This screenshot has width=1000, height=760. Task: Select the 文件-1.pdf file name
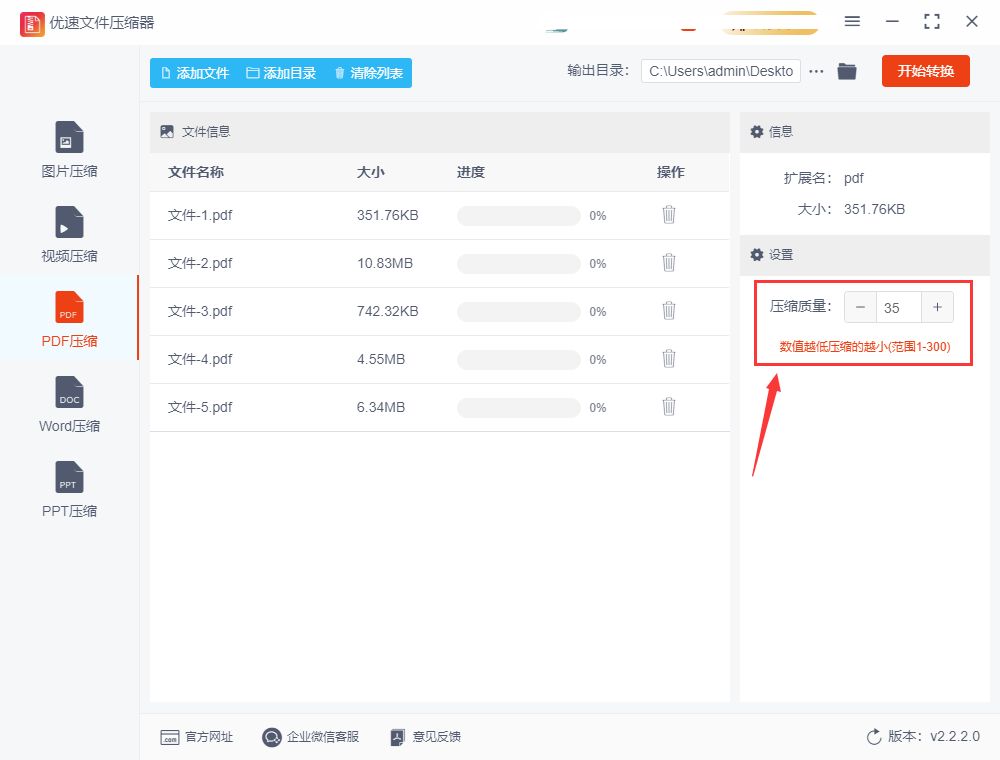click(x=200, y=216)
